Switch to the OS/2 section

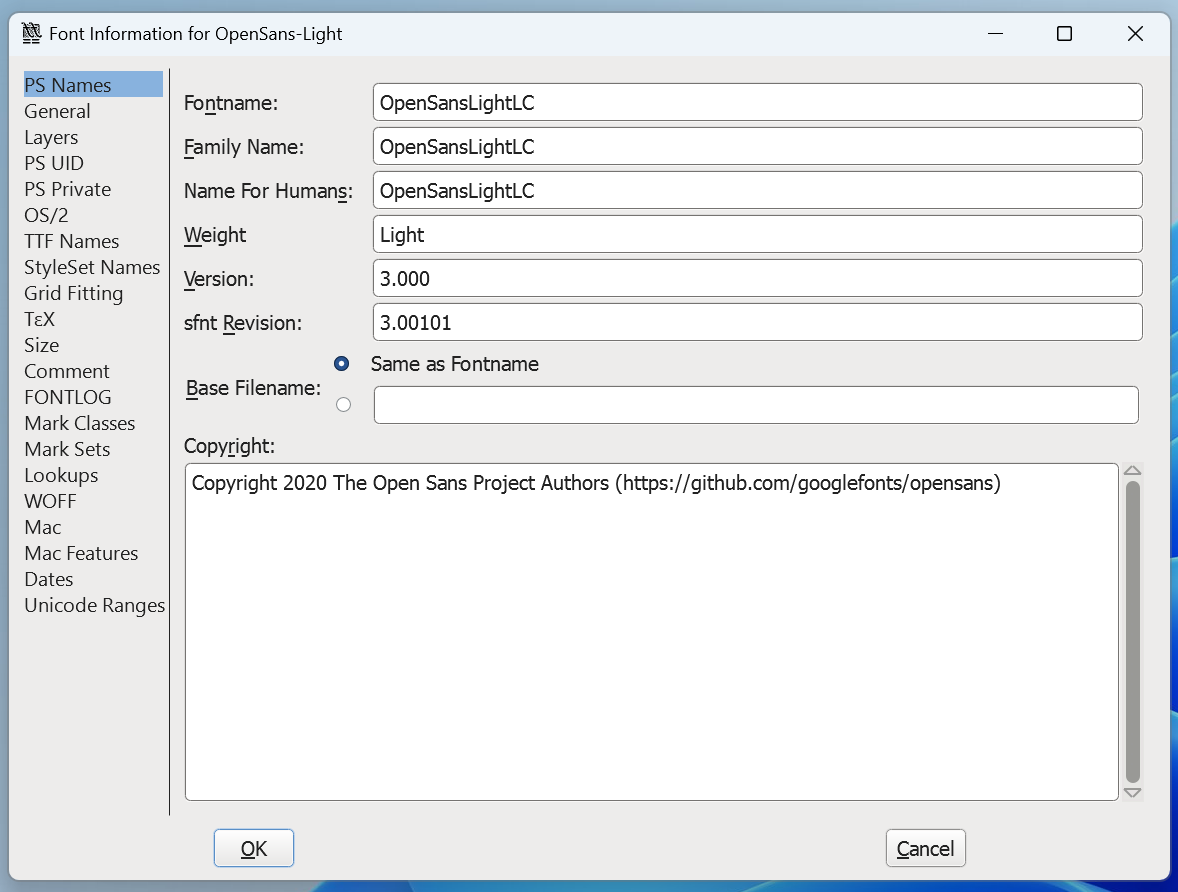[x=46, y=215]
